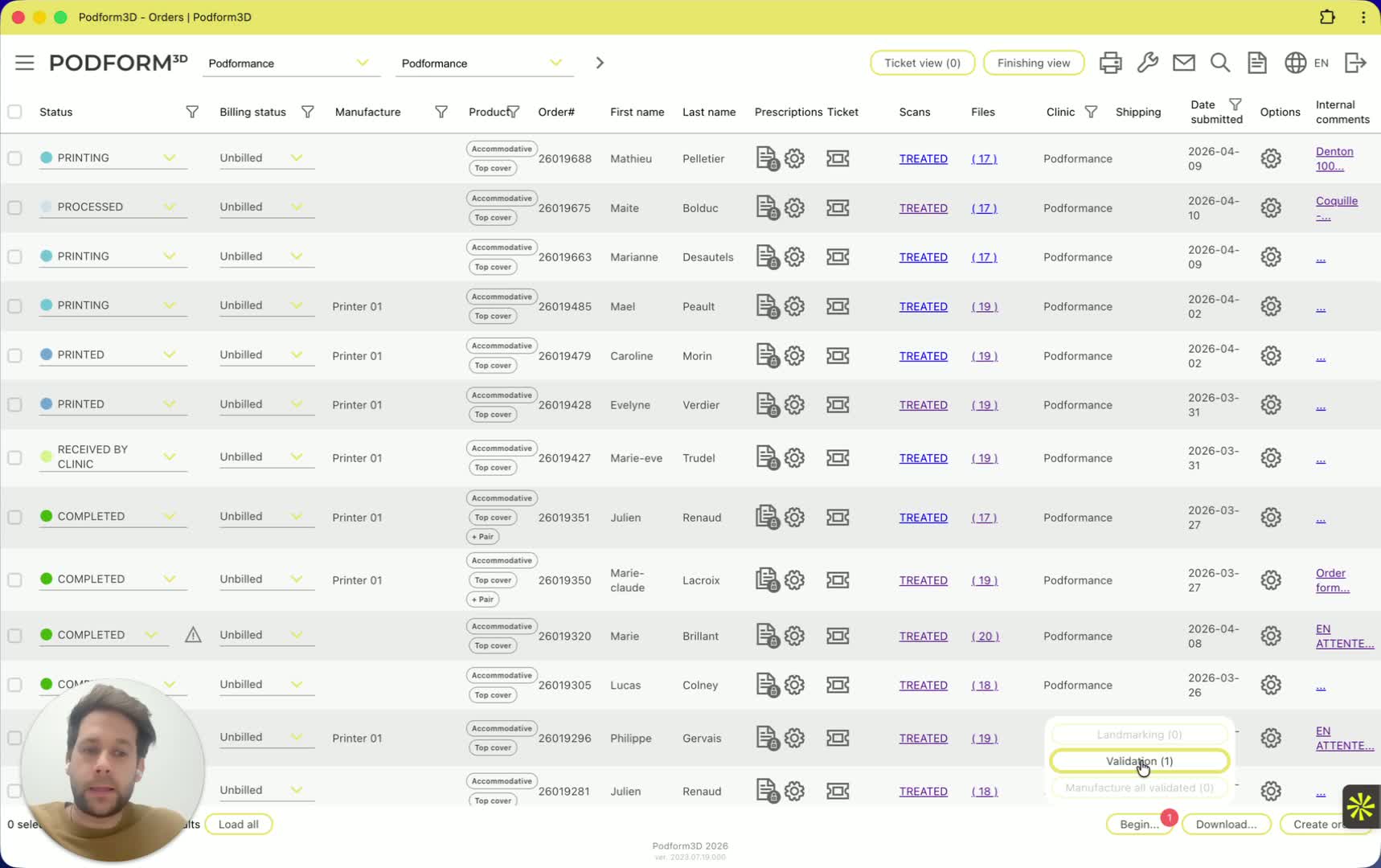The height and width of the screenshot is (868, 1381).
Task: Tick checkbox for Evelyne Verdier order
Action: click(14, 404)
